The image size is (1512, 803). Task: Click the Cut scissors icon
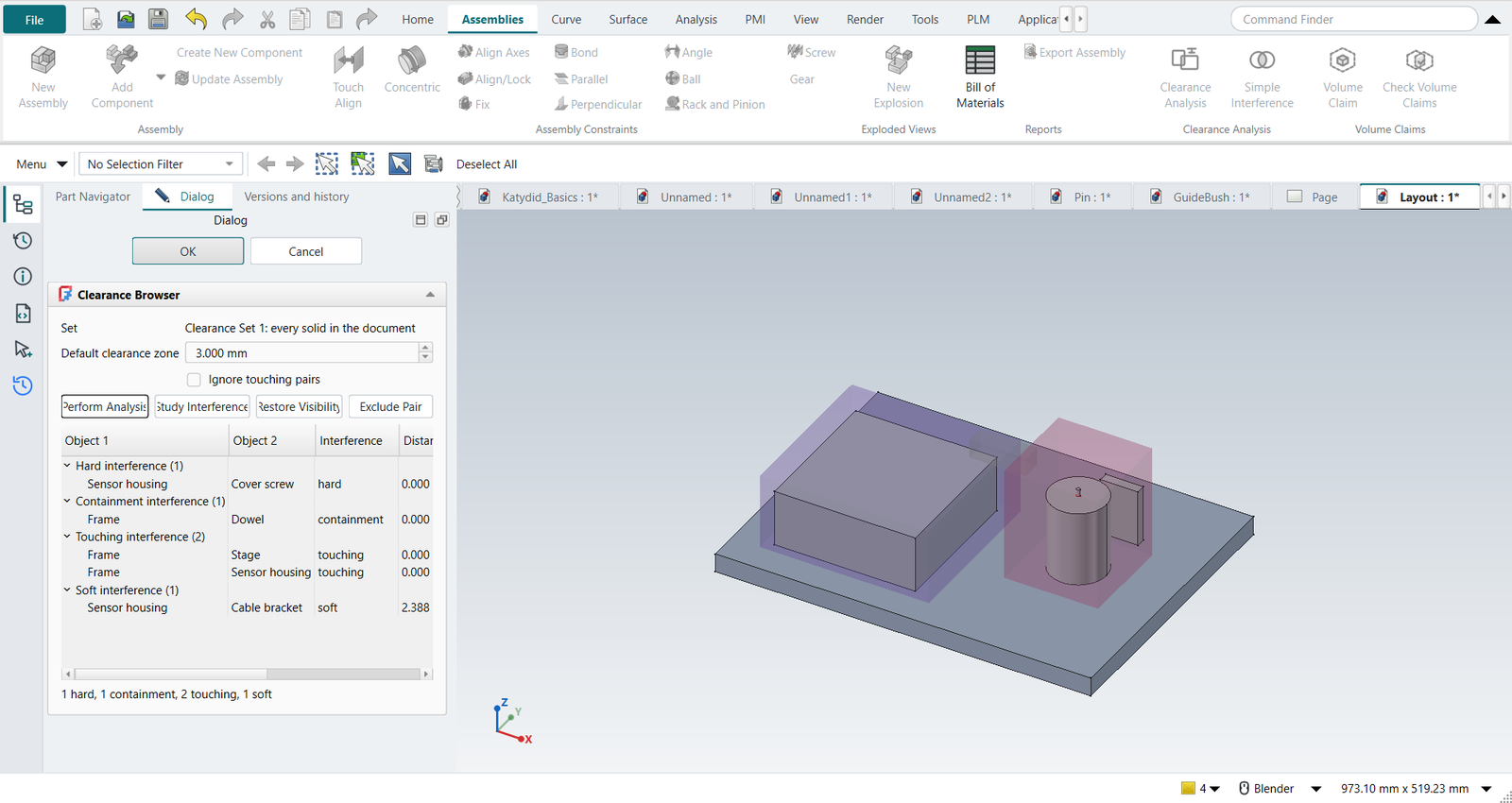pyautogui.click(x=267, y=19)
